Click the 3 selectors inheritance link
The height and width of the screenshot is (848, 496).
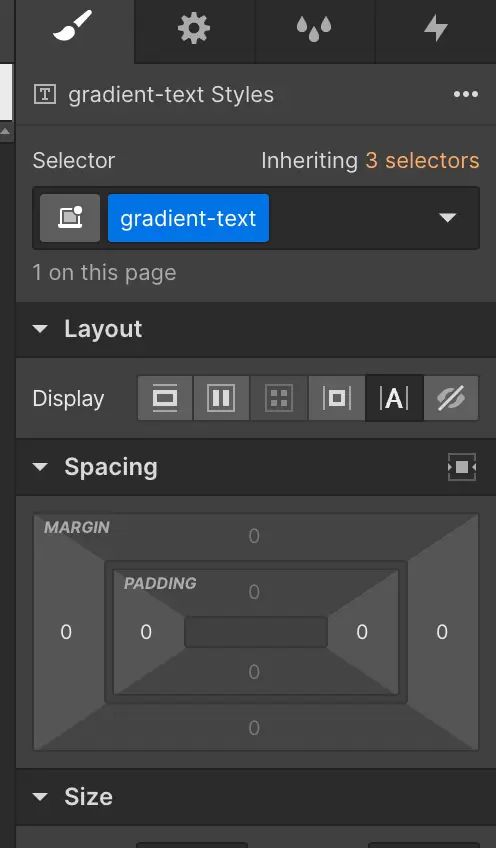(422, 161)
